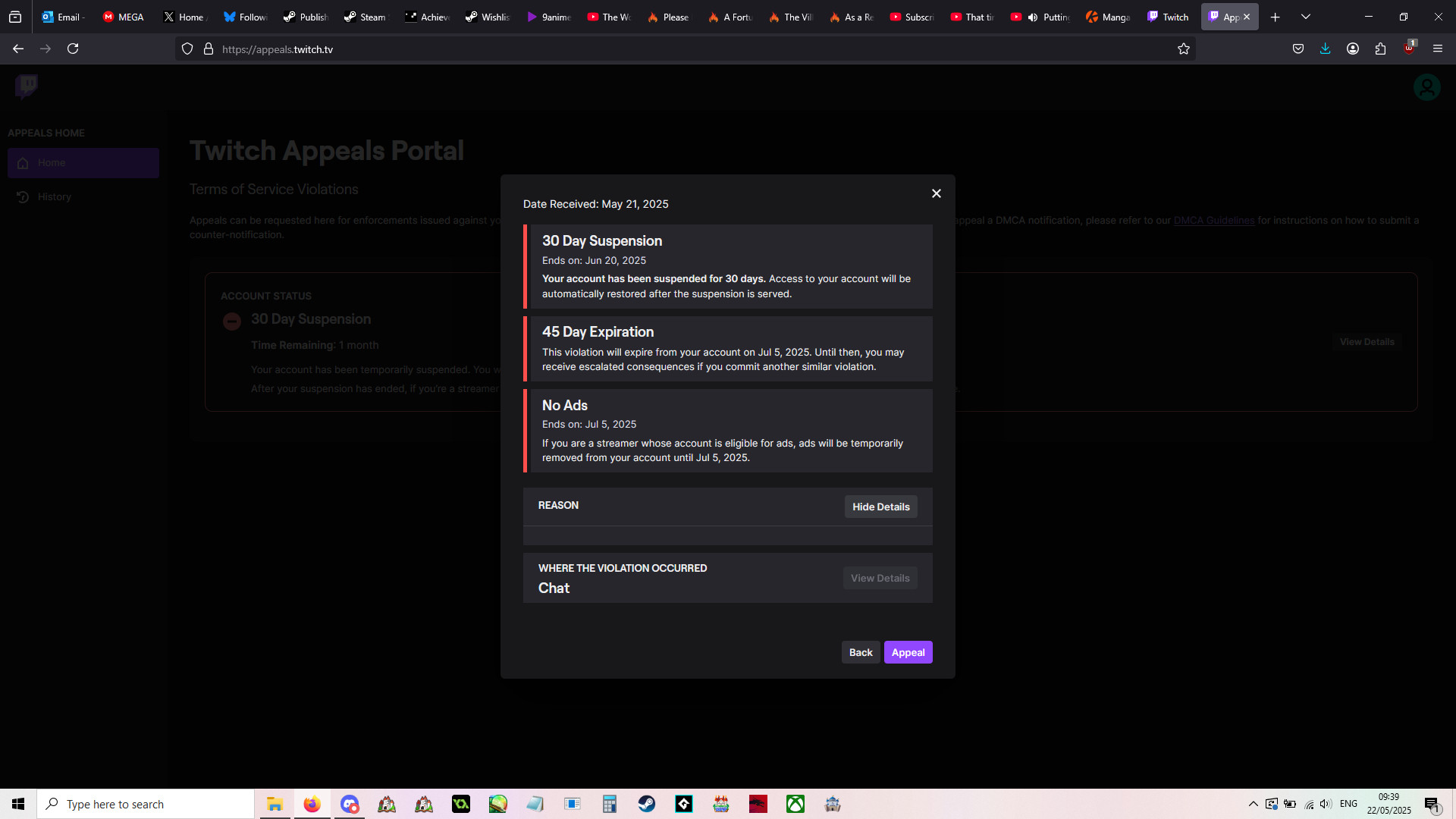Click the Firefox taskbar icon
1456x819 pixels.
tap(312, 804)
